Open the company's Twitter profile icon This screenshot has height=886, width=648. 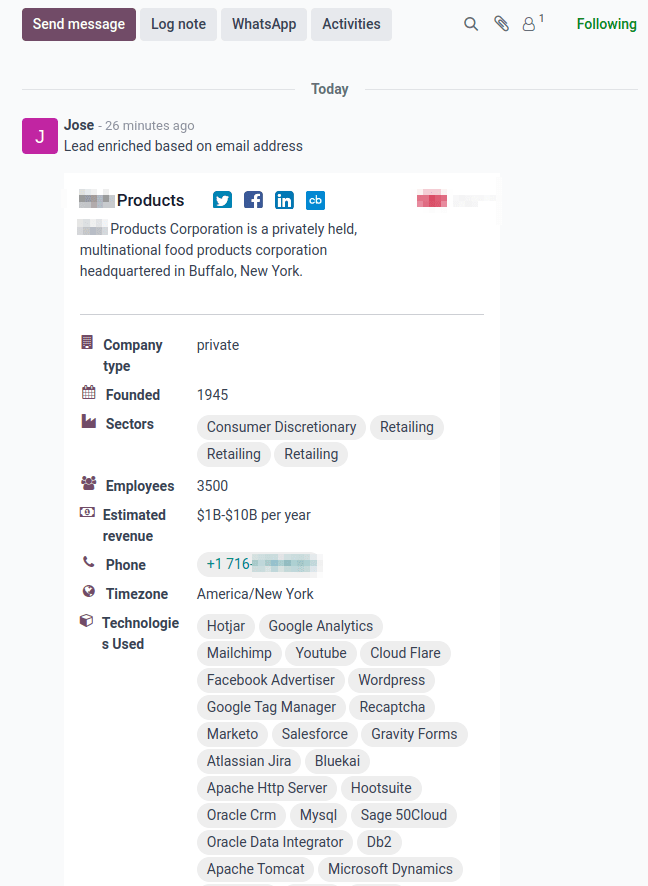tap(221, 200)
